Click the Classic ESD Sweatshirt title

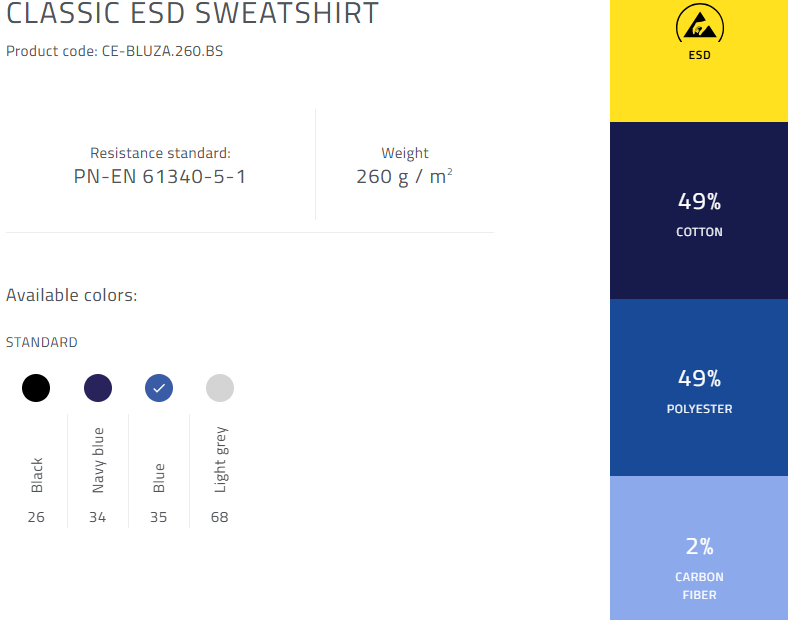tap(192, 13)
